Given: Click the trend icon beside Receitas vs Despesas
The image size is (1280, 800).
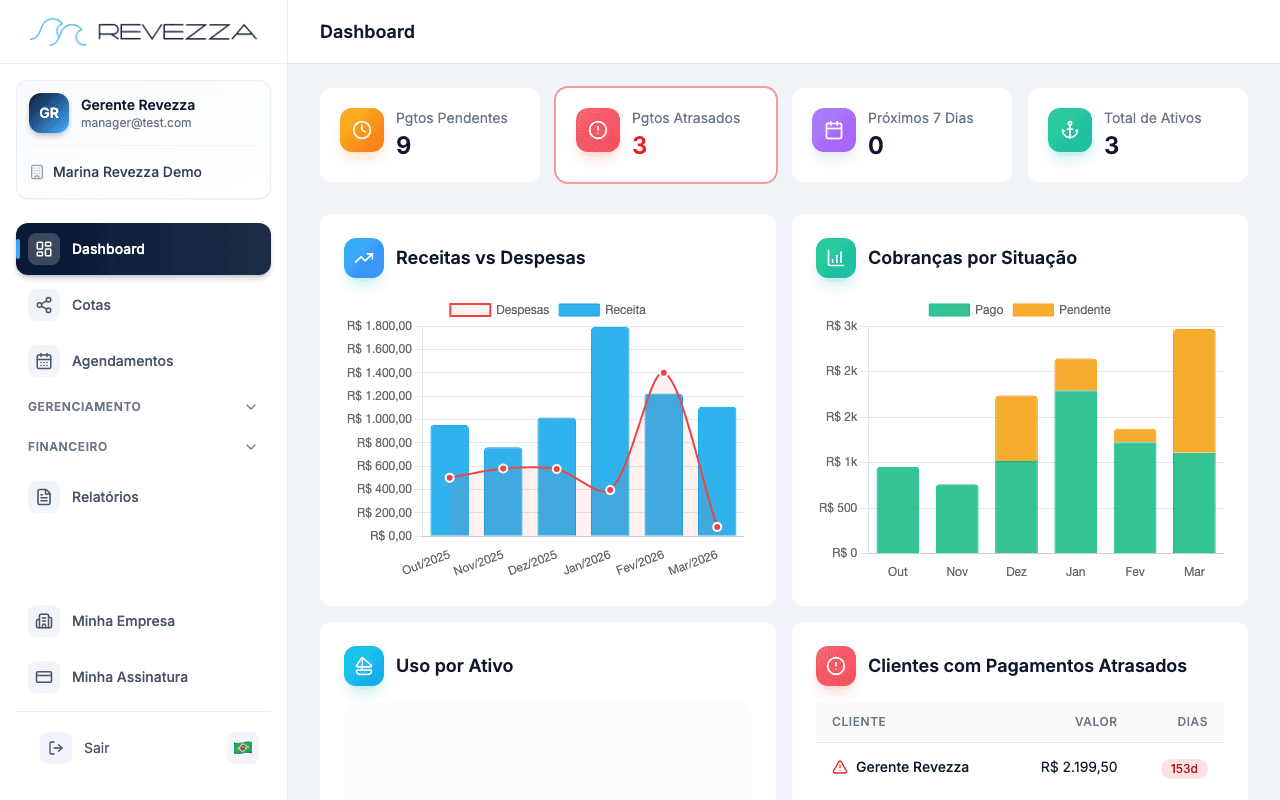Looking at the screenshot, I should click(364, 258).
